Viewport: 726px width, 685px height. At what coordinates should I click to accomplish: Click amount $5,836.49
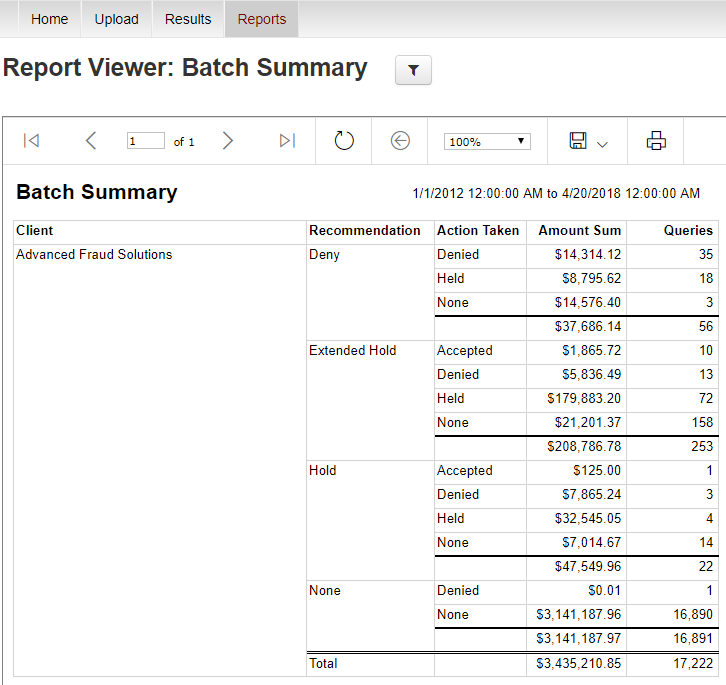pos(591,374)
